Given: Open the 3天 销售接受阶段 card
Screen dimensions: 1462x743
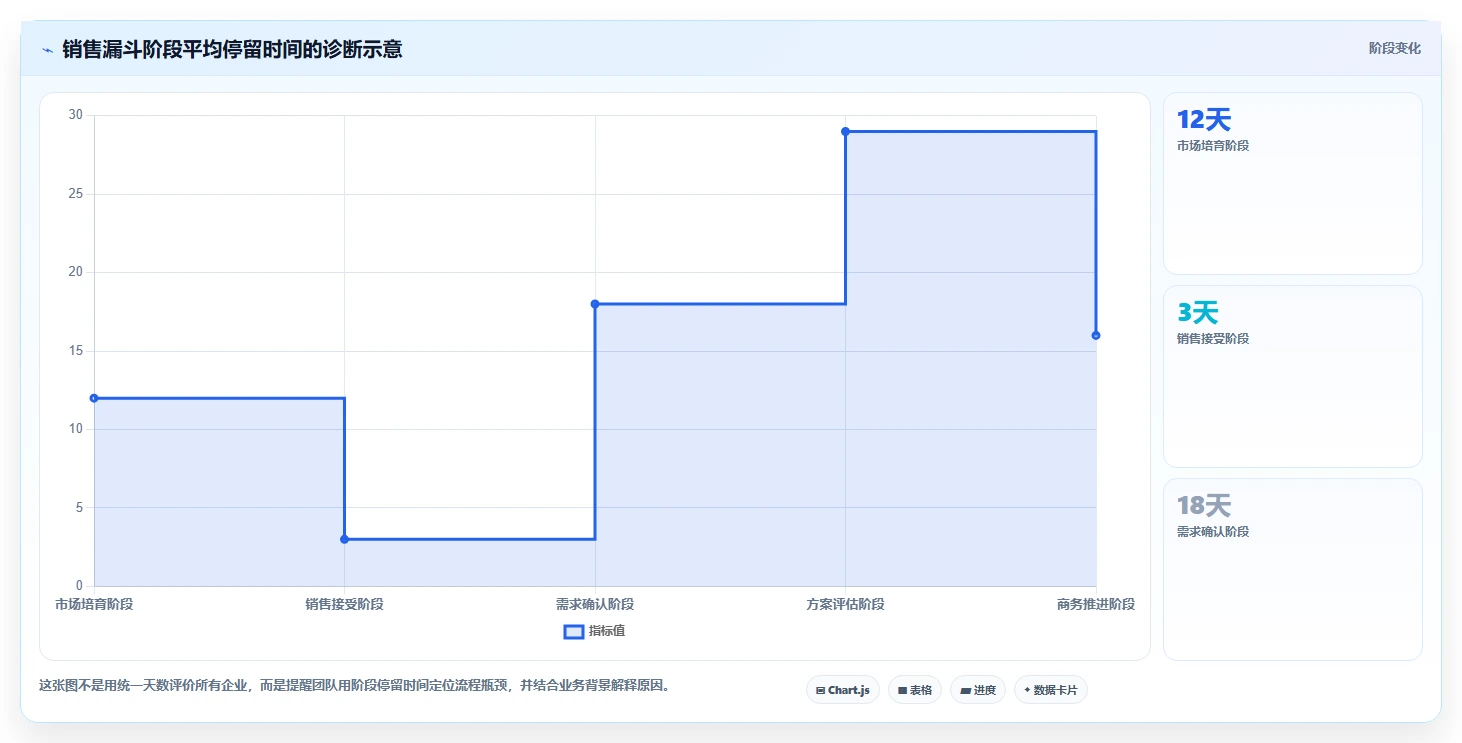Looking at the screenshot, I should click(x=1292, y=376).
